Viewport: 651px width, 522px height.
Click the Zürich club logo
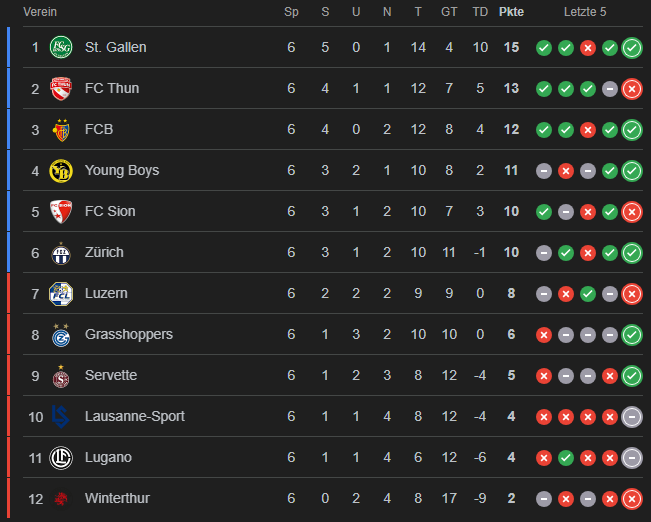click(x=62, y=252)
